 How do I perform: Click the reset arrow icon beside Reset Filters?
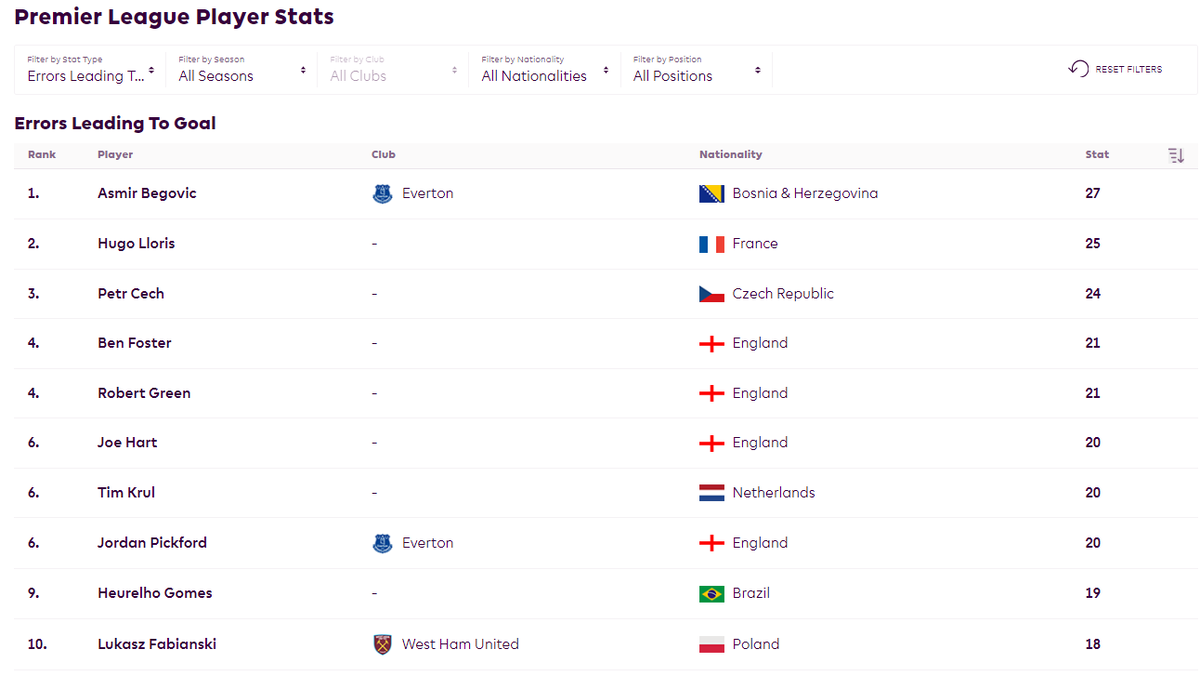point(1078,69)
